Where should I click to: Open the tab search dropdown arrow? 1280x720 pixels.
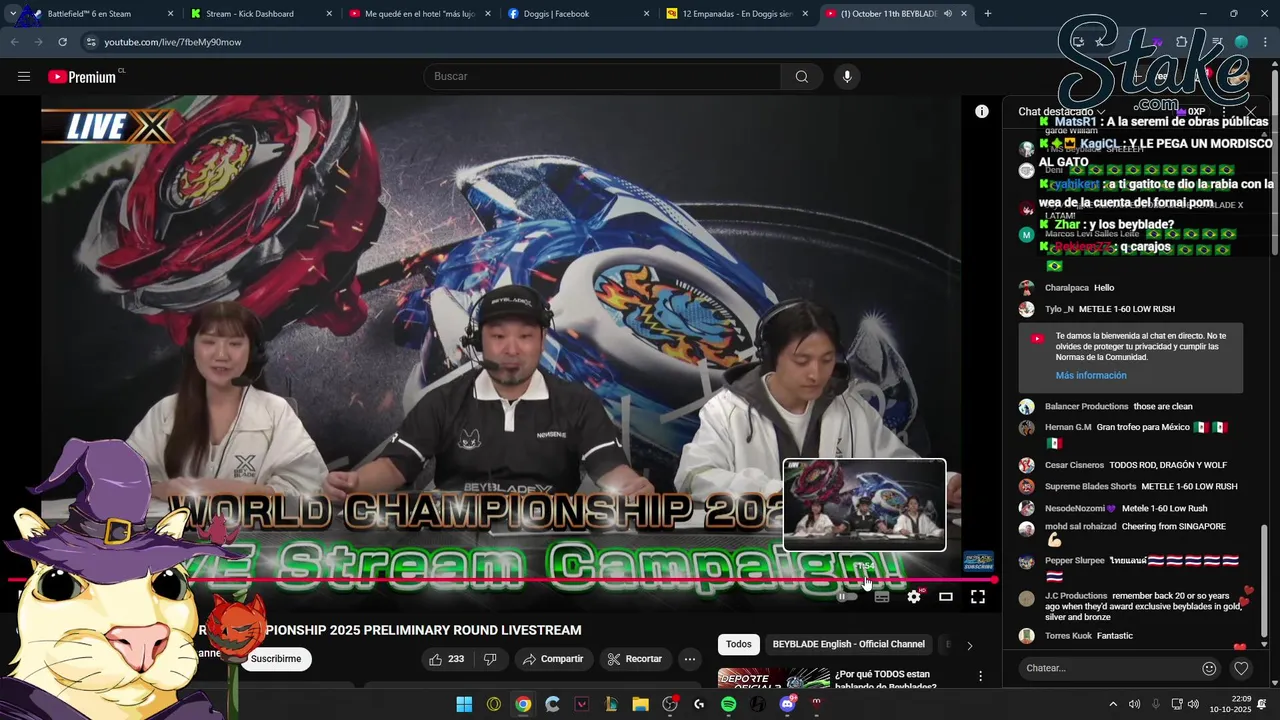[x=12, y=14]
